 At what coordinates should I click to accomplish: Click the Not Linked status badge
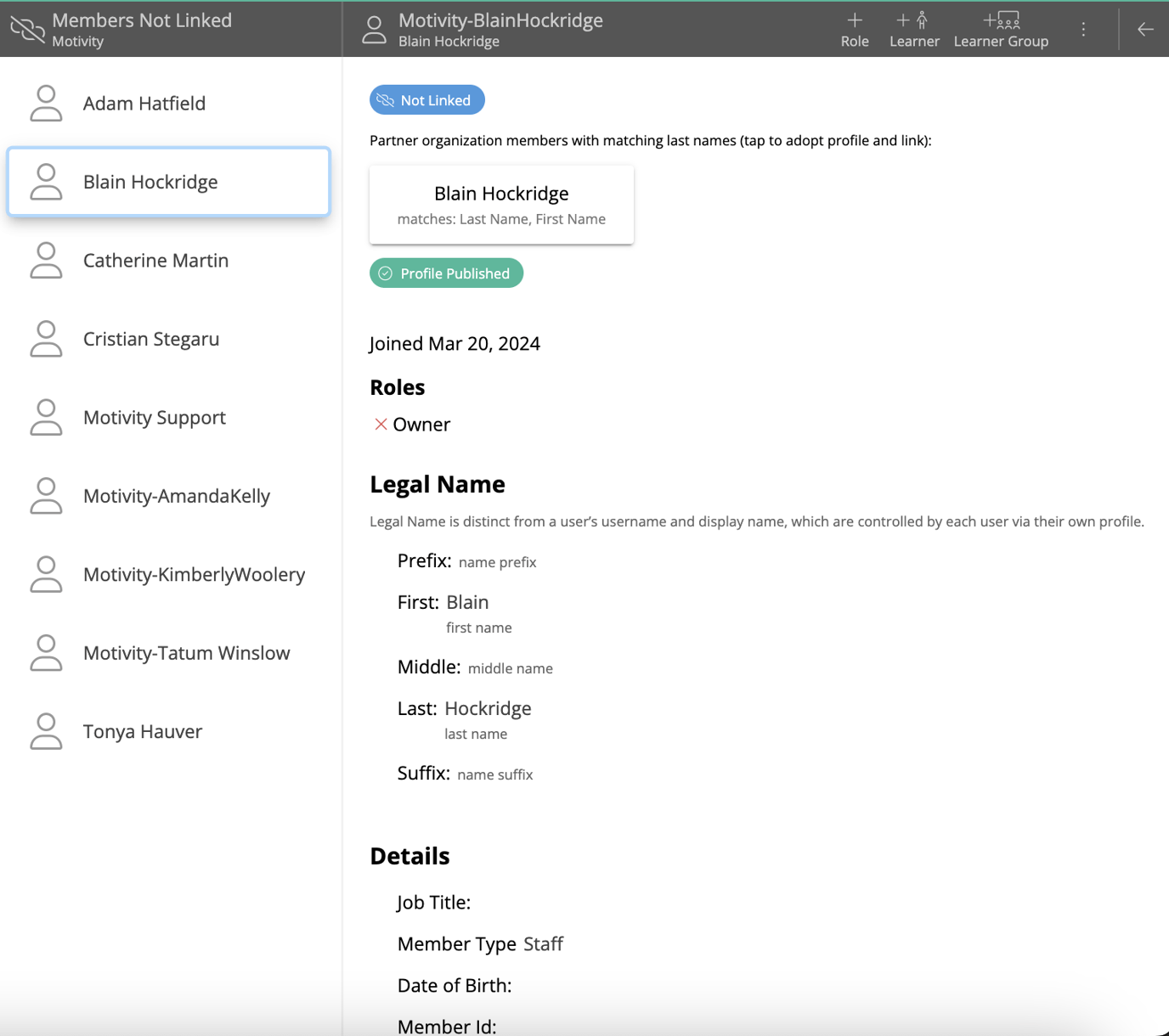426,100
